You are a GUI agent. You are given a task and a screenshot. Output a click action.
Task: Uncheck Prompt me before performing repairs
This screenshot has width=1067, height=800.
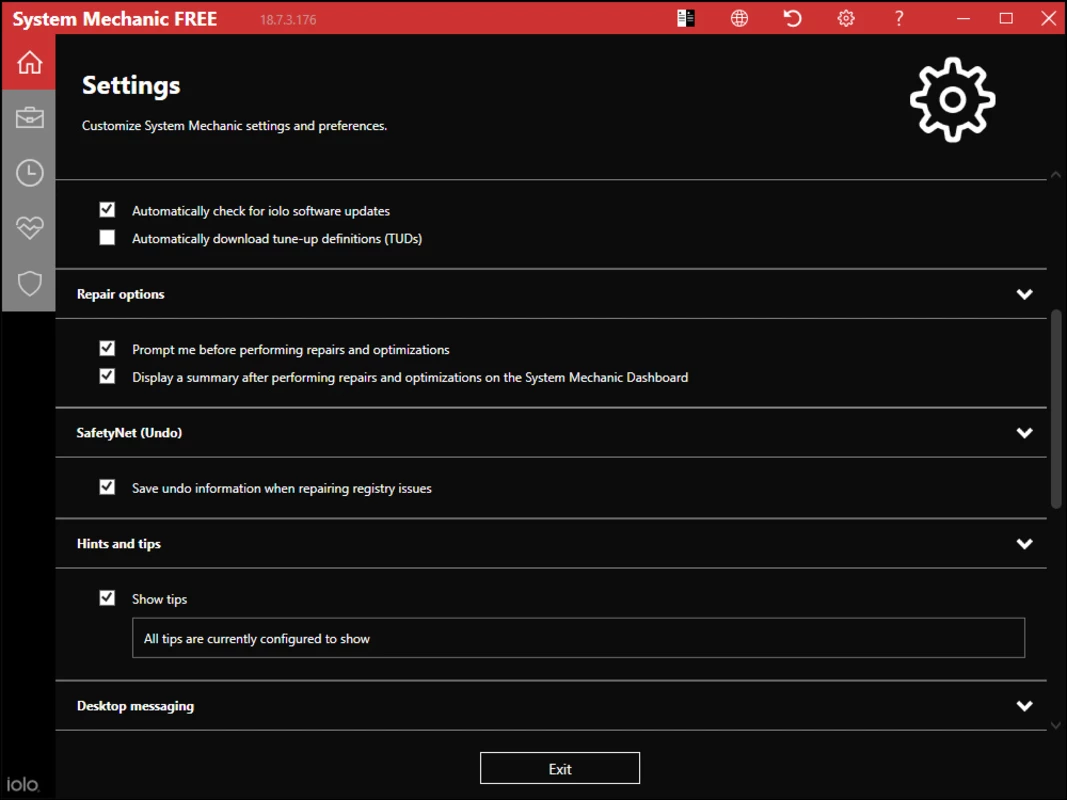pyautogui.click(x=107, y=348)
